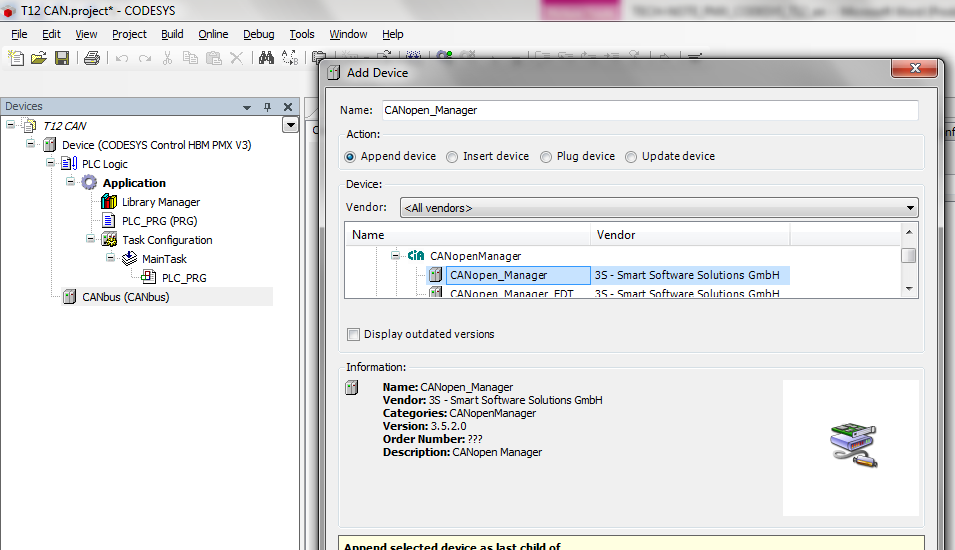Screen dimensions: 955x550
Task: Click the device icon beside CANopen_Manager row
Action: (x=435, y=275)
